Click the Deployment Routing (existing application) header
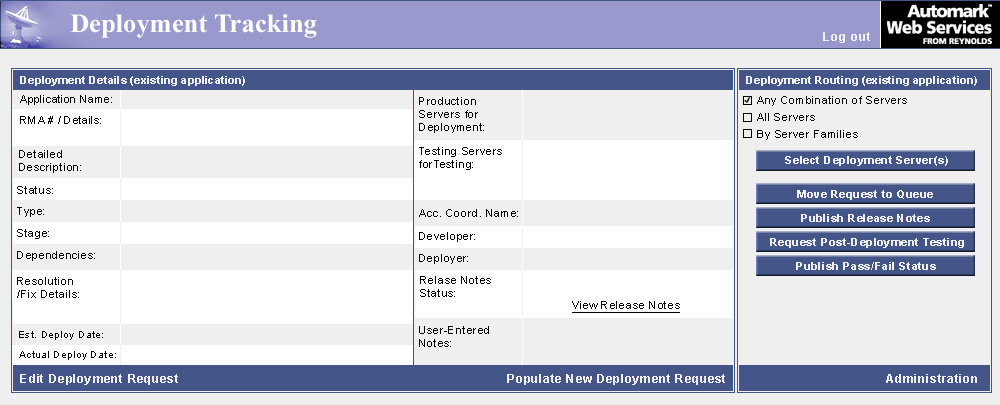This screenshot has height=405, width=1000. 861,80
